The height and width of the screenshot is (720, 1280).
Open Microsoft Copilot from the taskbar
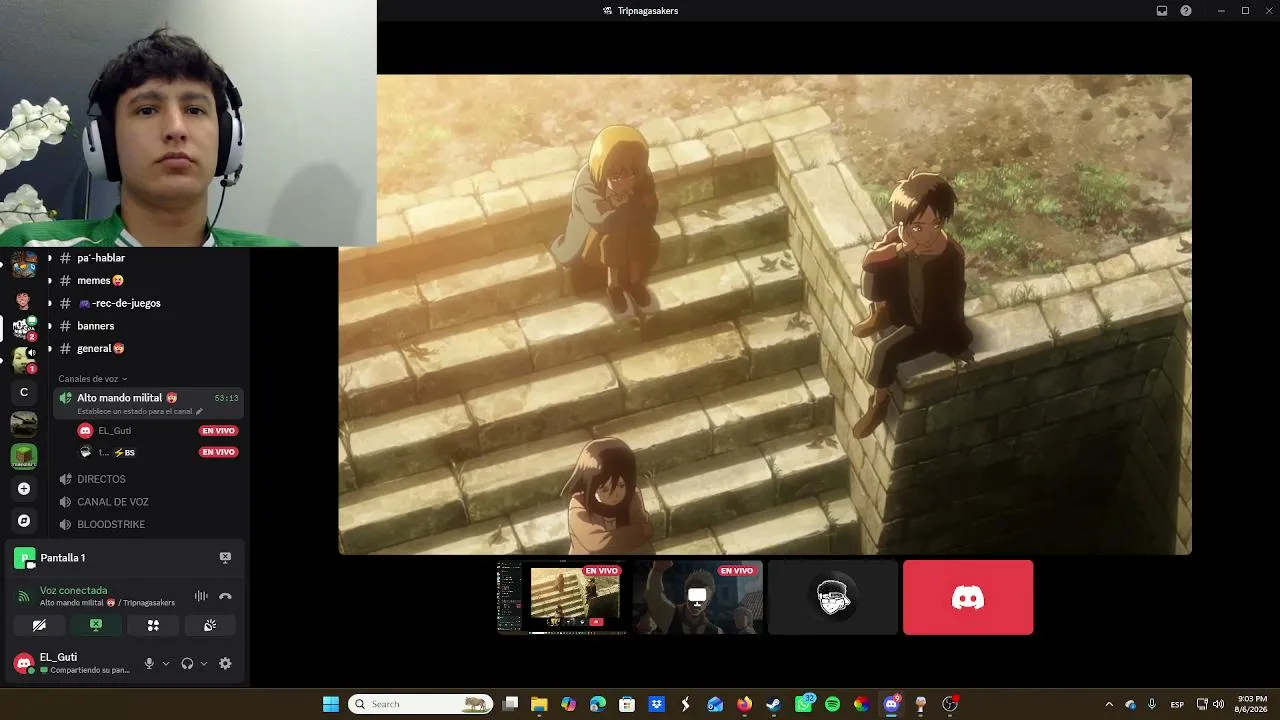(568, 704)
